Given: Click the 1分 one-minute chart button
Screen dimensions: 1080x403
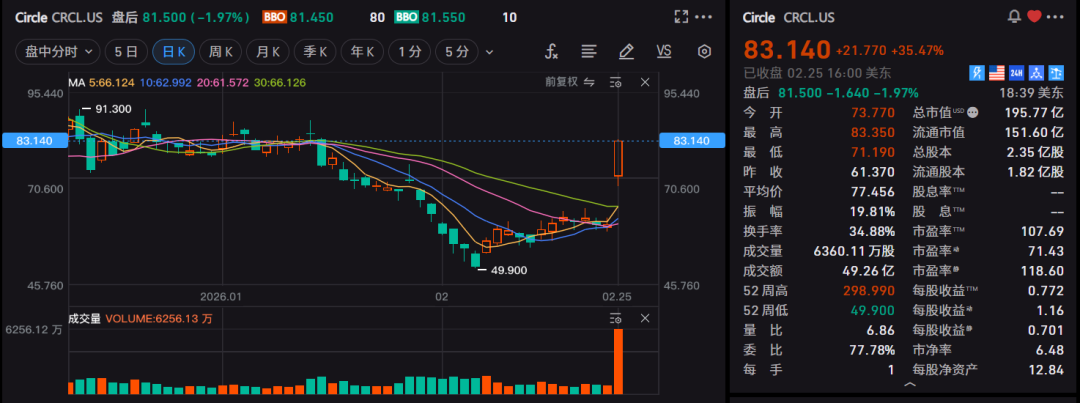Looking at the screenshot, I should point(408,51).
